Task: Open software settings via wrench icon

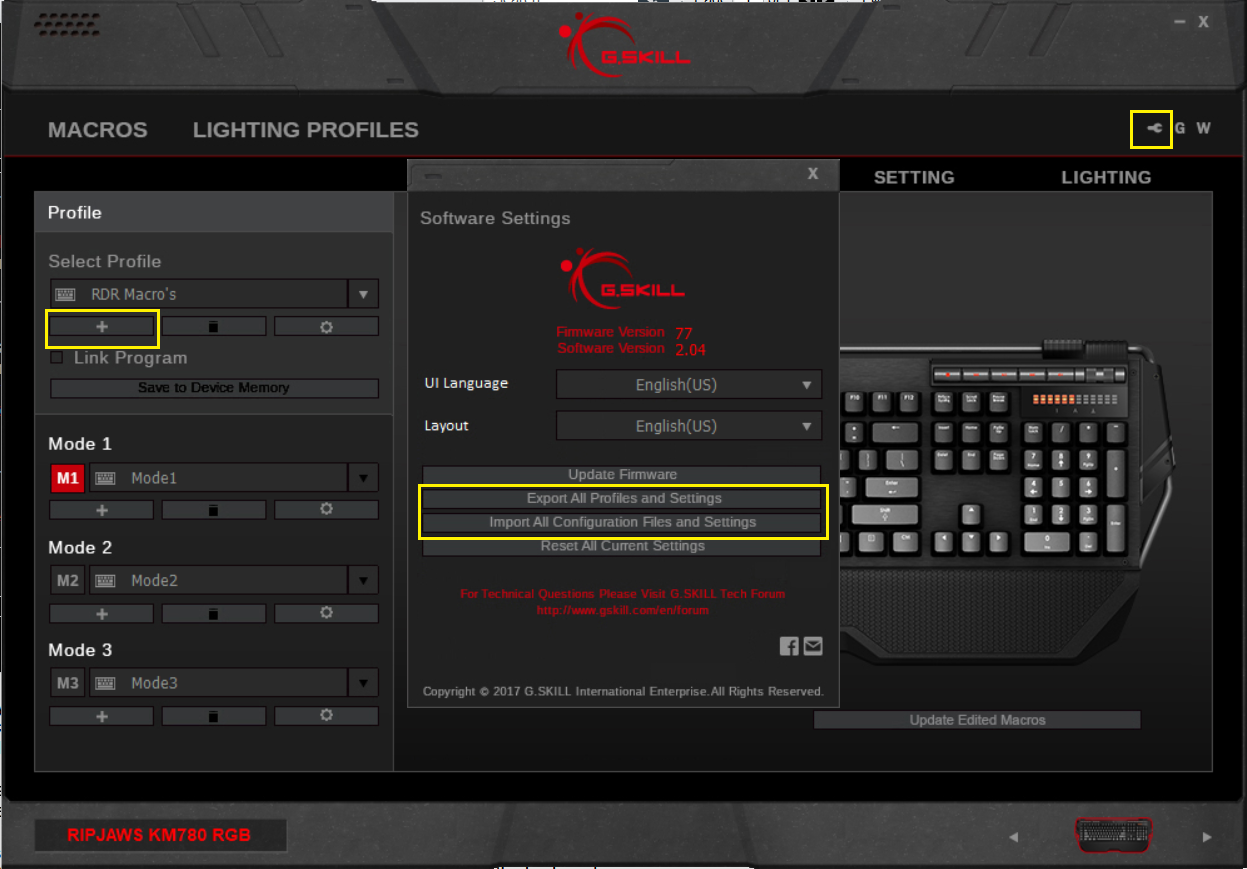Action: (x=1155, y=128)
